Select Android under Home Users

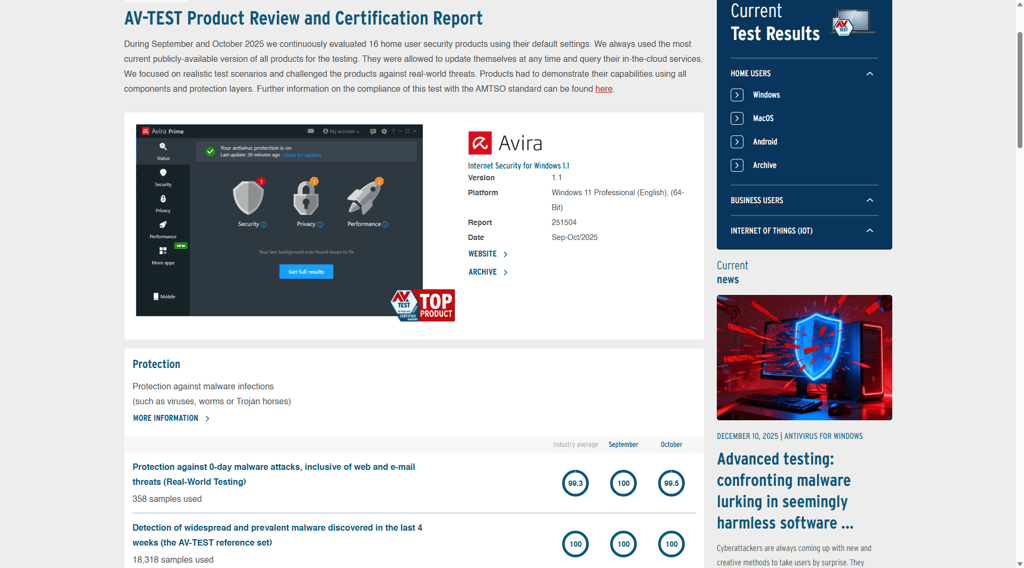pos(765,142)
